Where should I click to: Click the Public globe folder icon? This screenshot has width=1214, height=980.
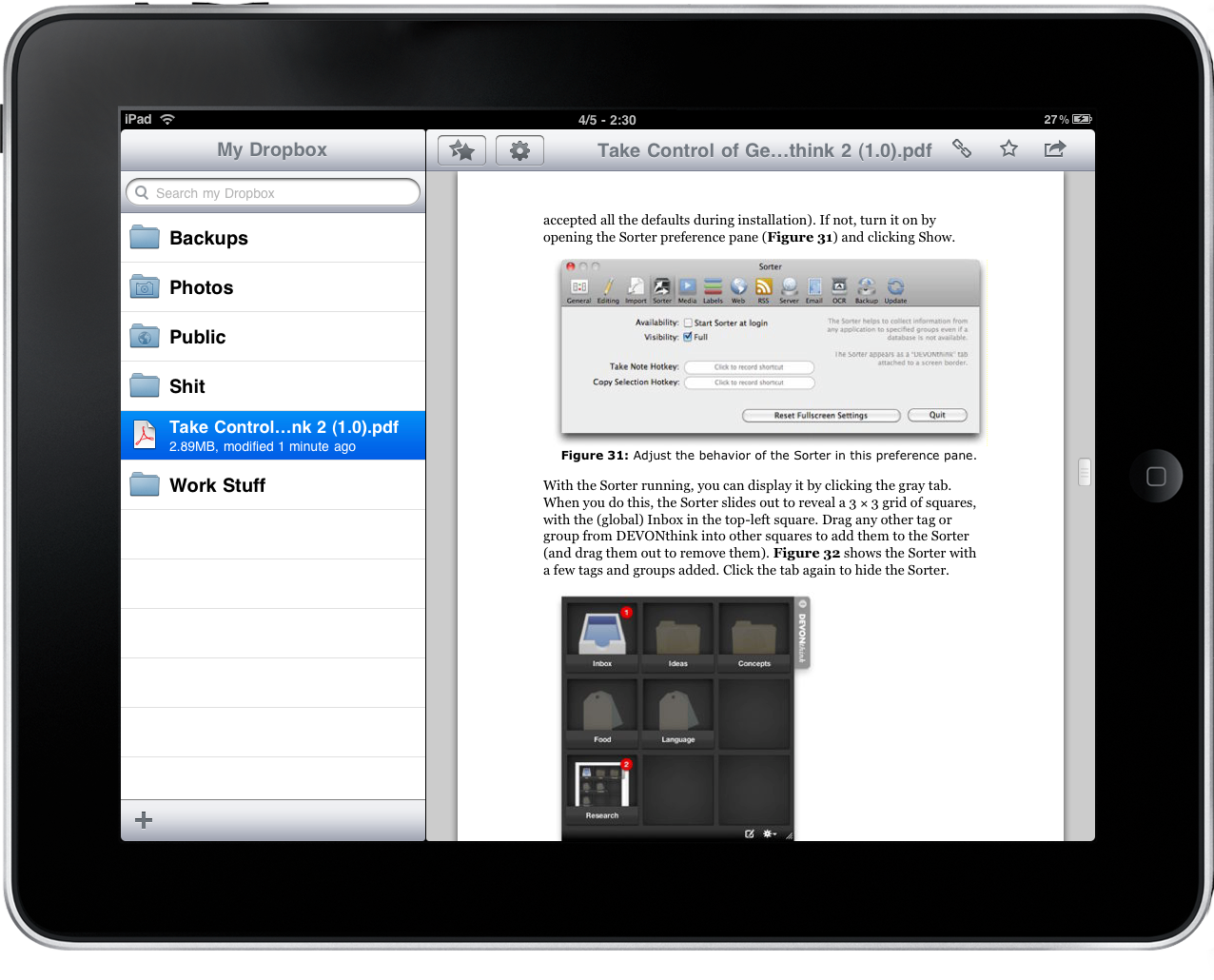[145, 336]
